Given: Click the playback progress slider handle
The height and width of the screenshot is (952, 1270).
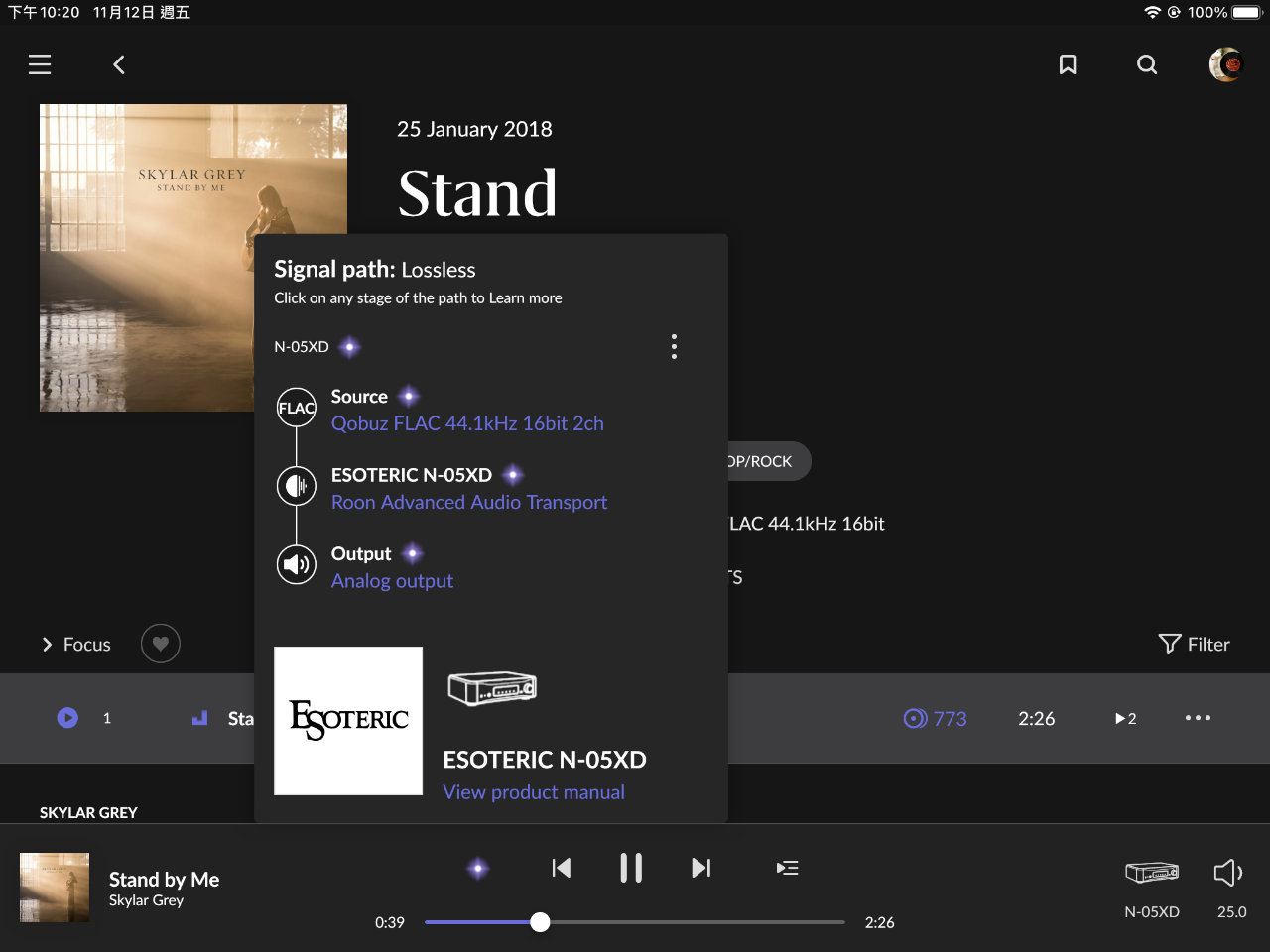Looking at the screenshot, I should coord(540,922).
